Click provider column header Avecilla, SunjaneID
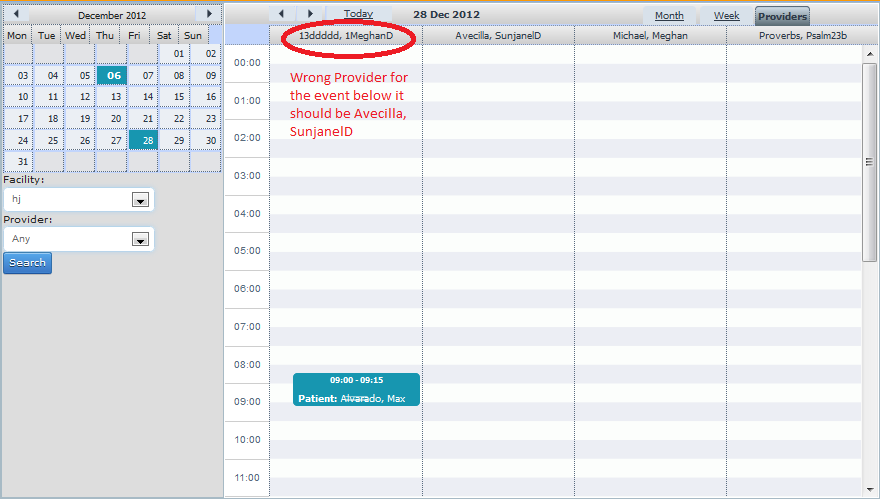 (498, 35)
